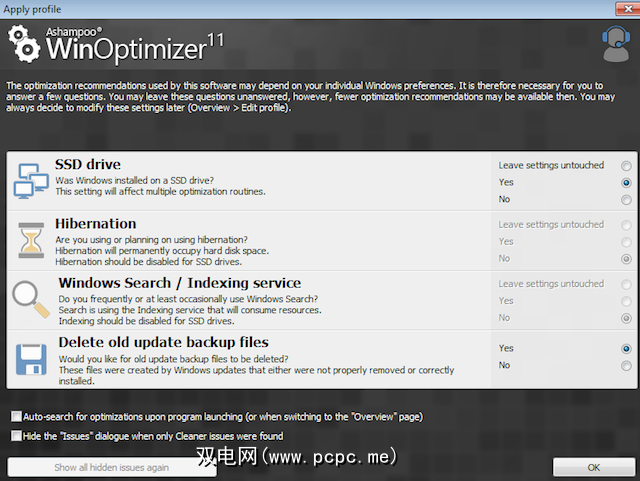Select 'Yes' for Windows Search indexing
The width and height of the screenshot is (640, 481).
tap(626, 301)
